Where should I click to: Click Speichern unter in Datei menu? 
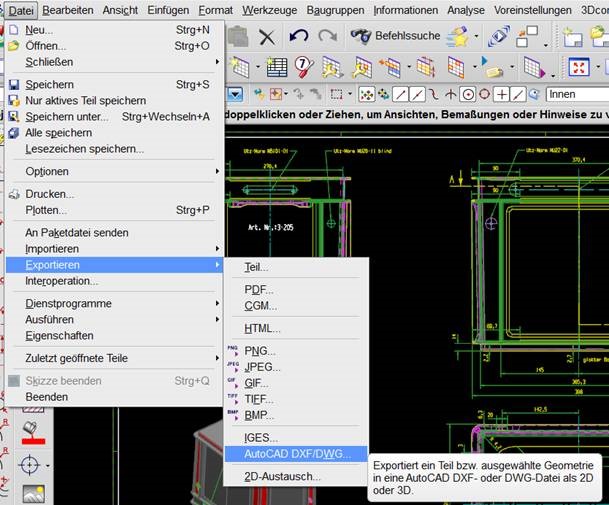click(x=66, y=116)
